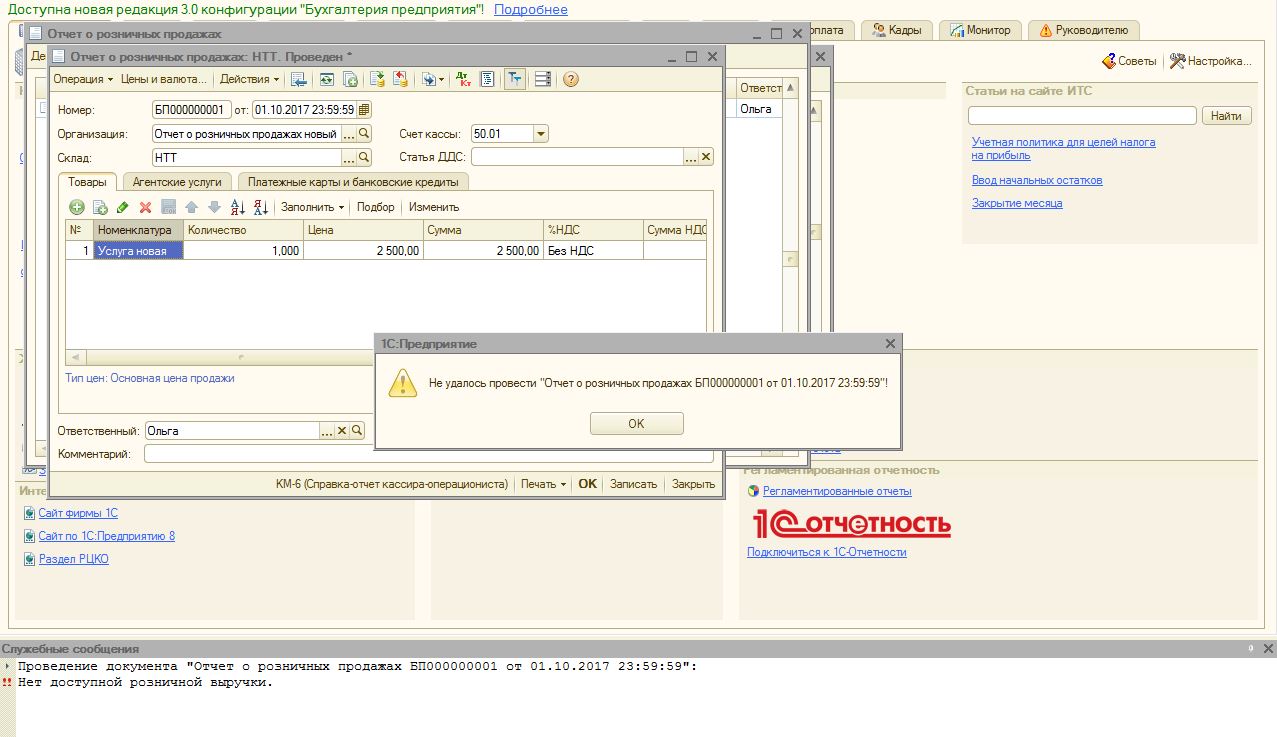Screen dimensions: 1277x737
Task: Move row down arrow icon
Action: (x=214, y=207)
